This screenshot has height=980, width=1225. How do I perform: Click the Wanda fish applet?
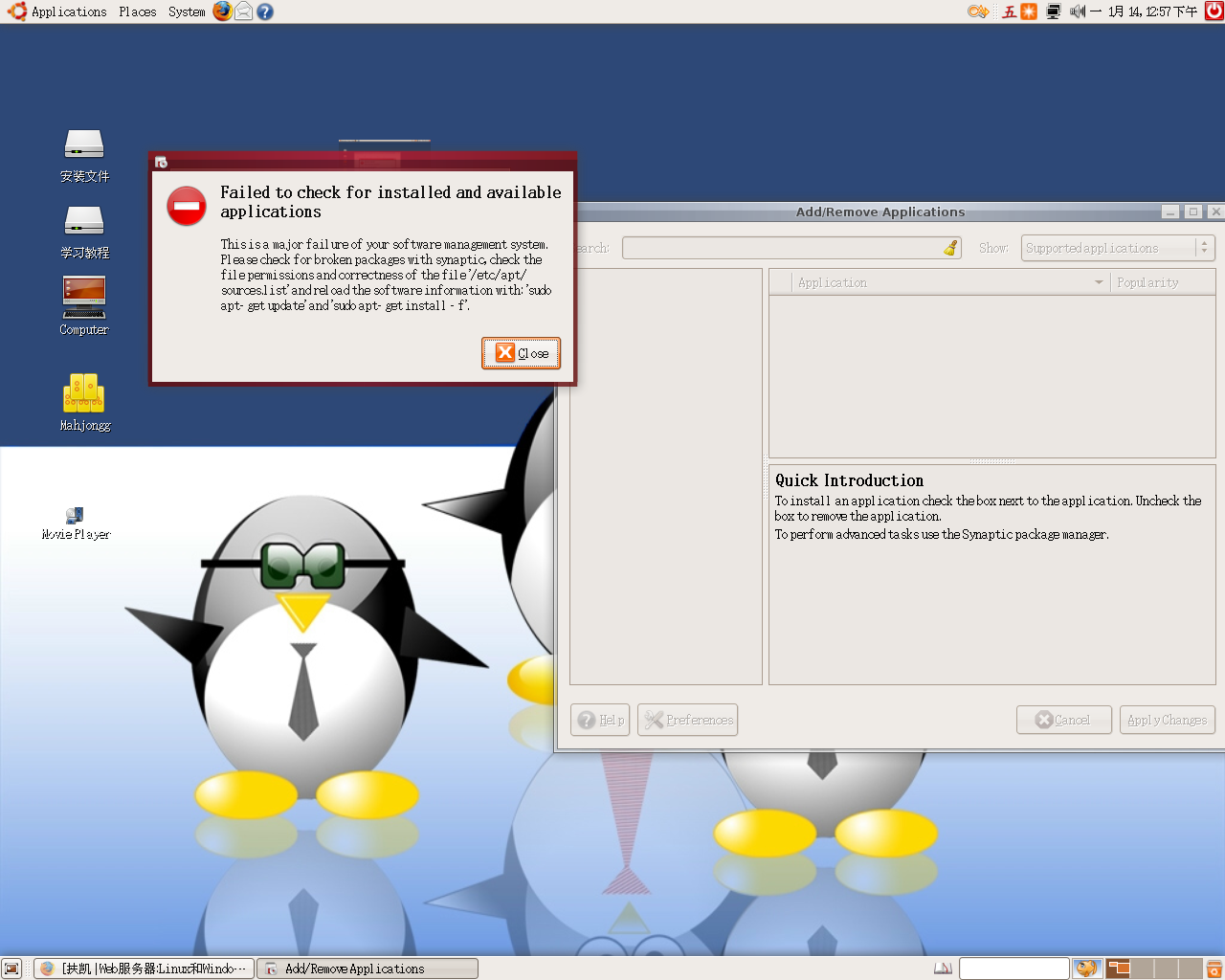click(x=1086, y=969)
